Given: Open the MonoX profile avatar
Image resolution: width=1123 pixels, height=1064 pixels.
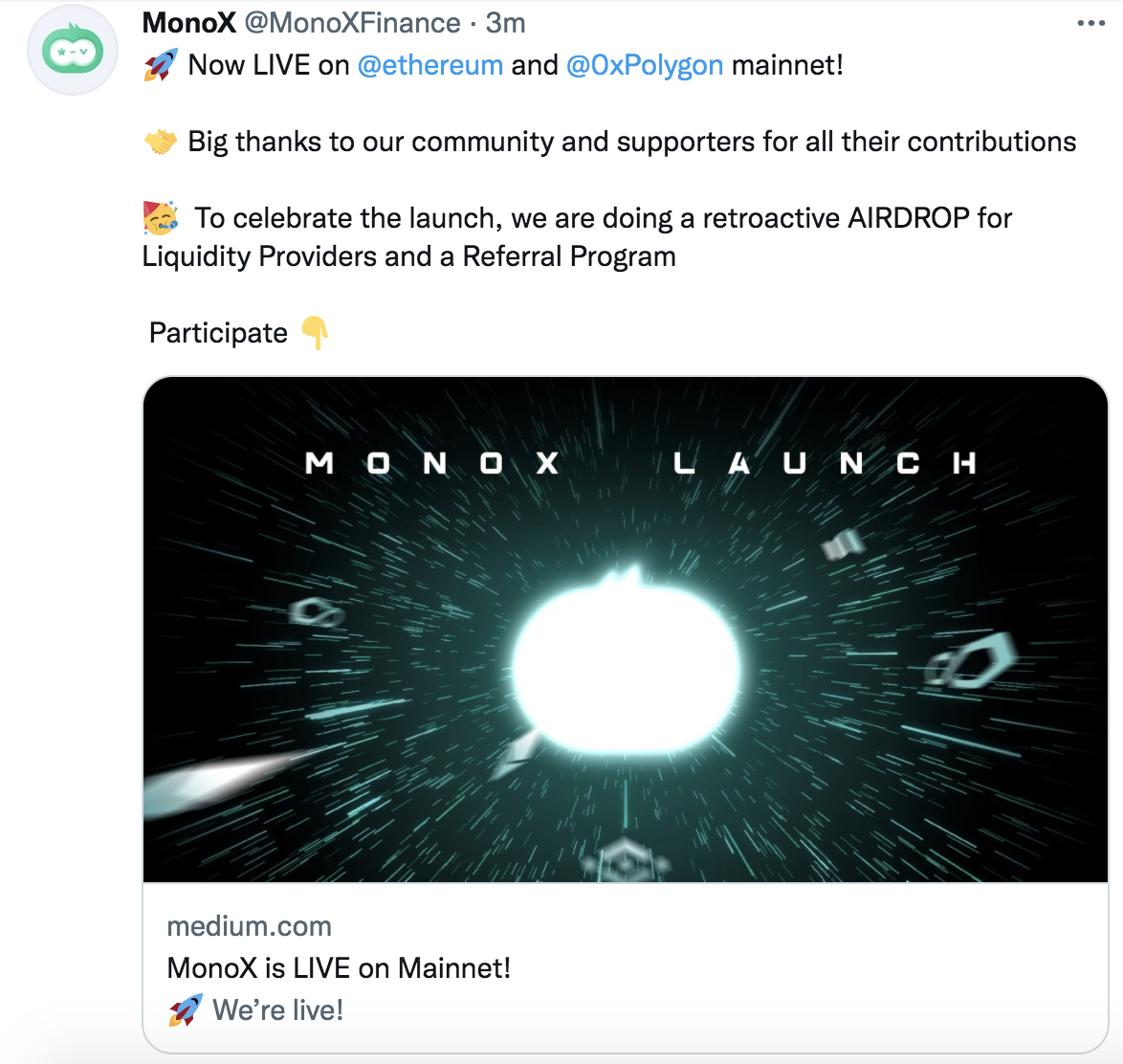Looking at the screenshot, I should 73,51.
